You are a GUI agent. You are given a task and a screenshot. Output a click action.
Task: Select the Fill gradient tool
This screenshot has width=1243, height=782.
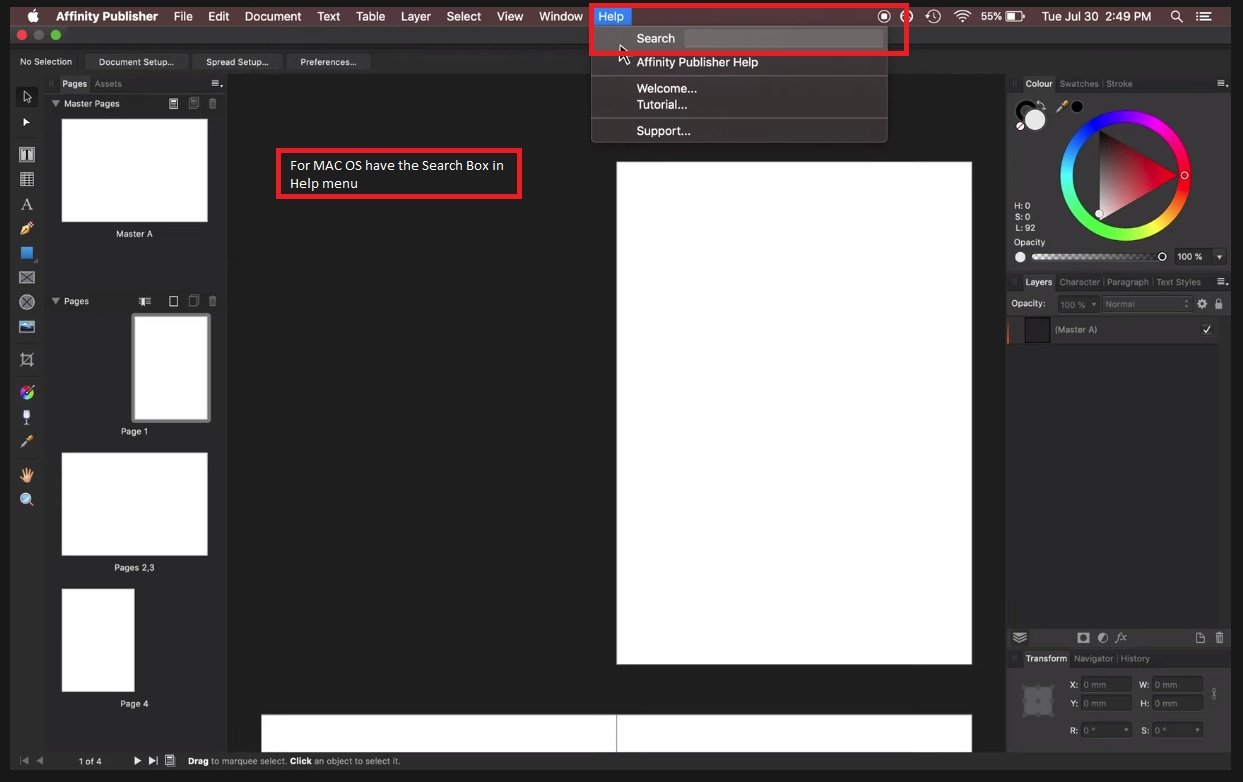point(27,392)
